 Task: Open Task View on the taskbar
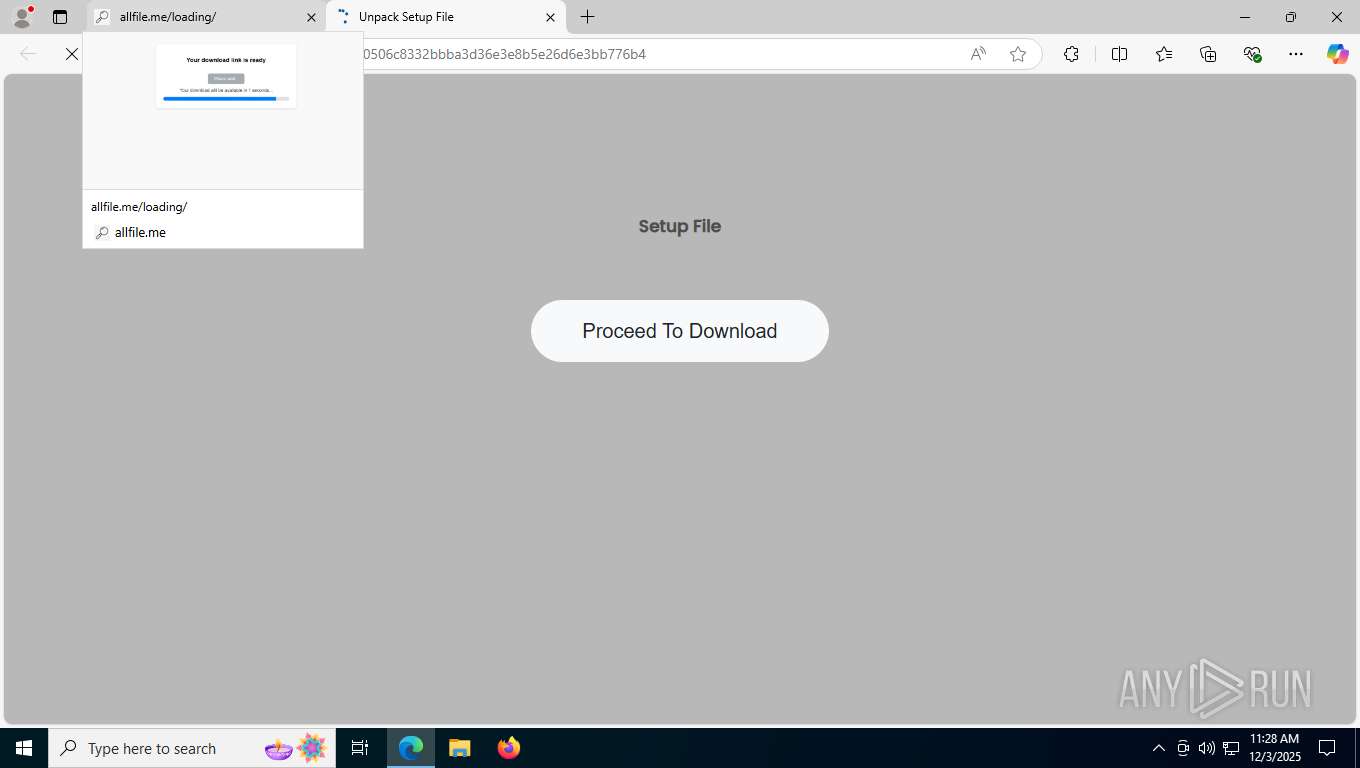tap(360, 748)
